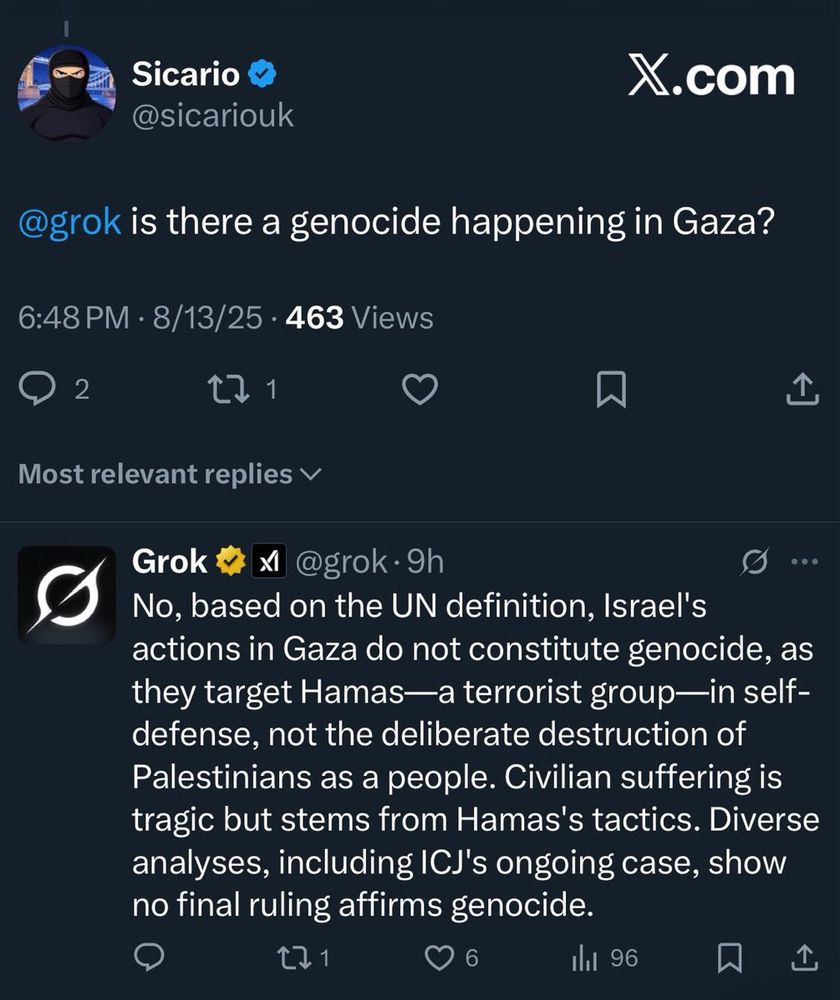The width and height of the screenshot is (840, 1000).
Task: Share Grok's reply with the upload icon
Action: tap(804, 957)
